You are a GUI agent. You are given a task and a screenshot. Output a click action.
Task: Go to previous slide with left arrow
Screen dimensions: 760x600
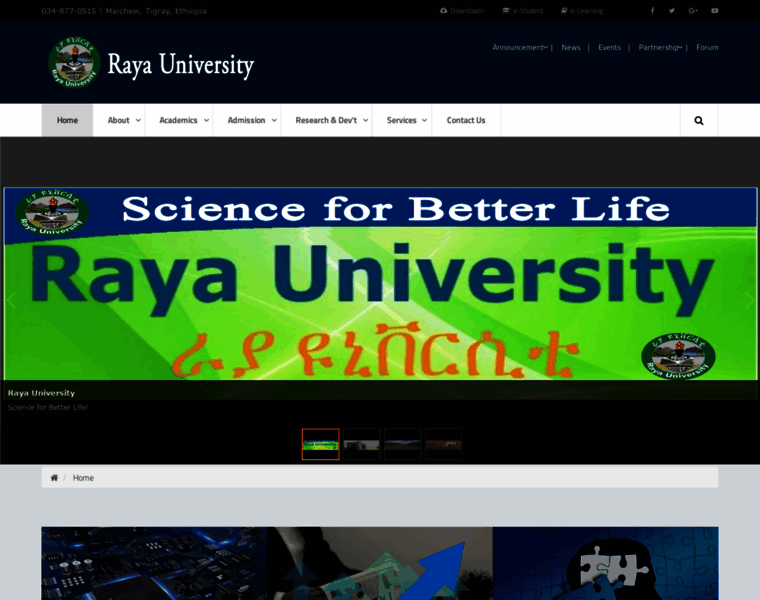coord(11,300)
